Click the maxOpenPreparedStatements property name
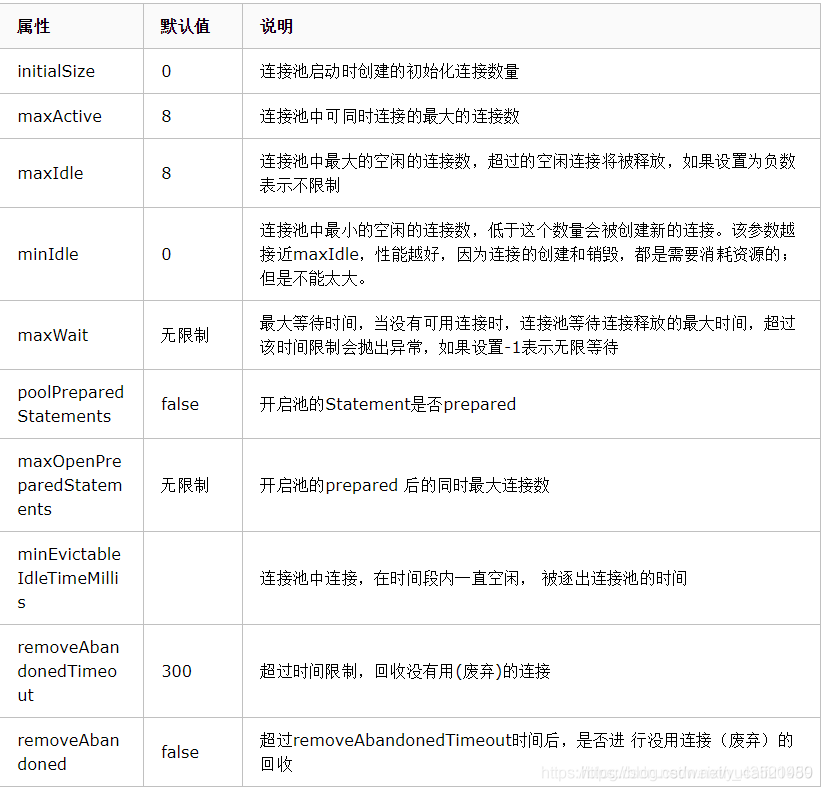 point(64,485)
